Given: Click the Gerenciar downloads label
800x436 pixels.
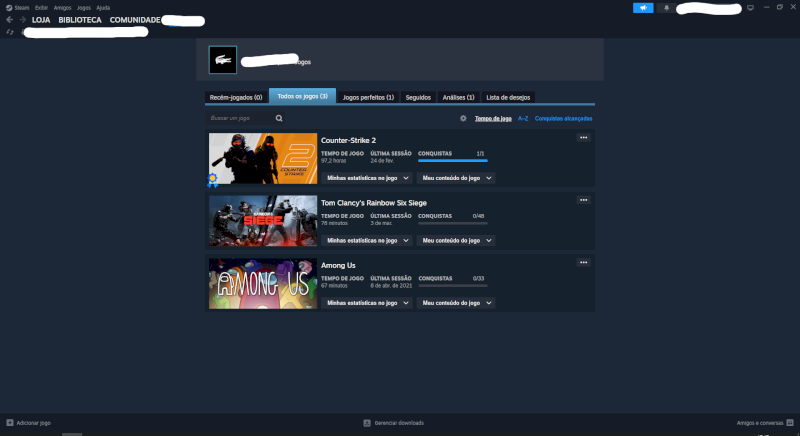Looking at the screenshot, I should pyautogui.click(x=399, y=423).
